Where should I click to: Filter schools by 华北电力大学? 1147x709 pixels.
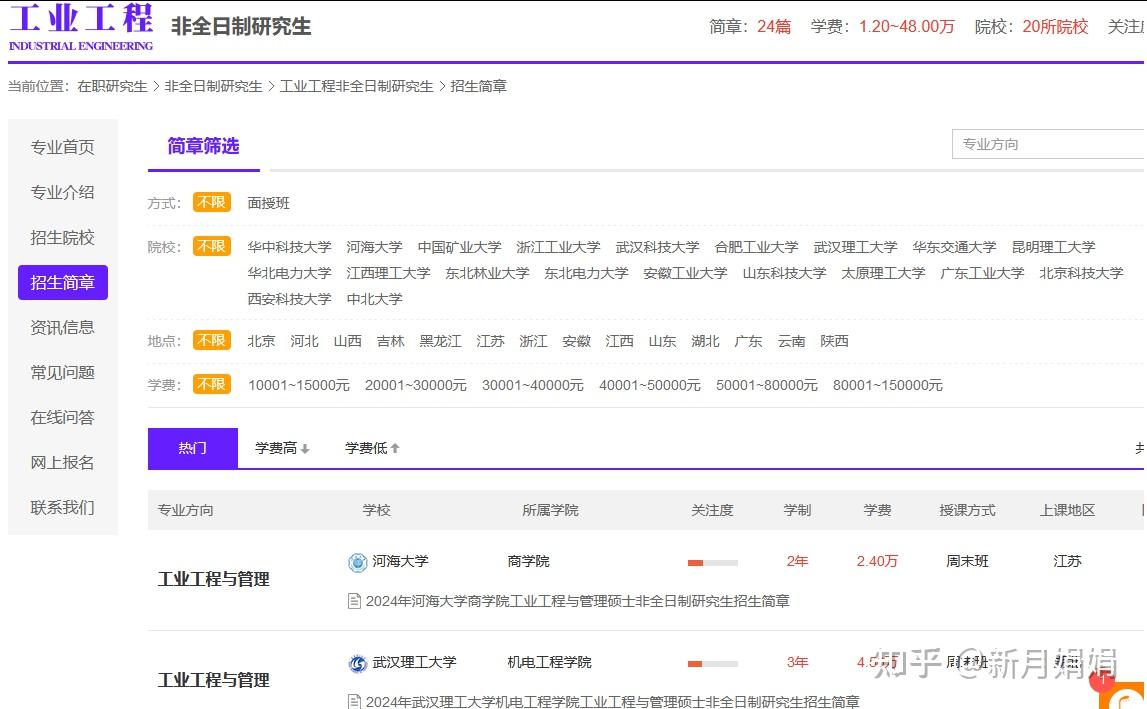(x=289, y=273)
